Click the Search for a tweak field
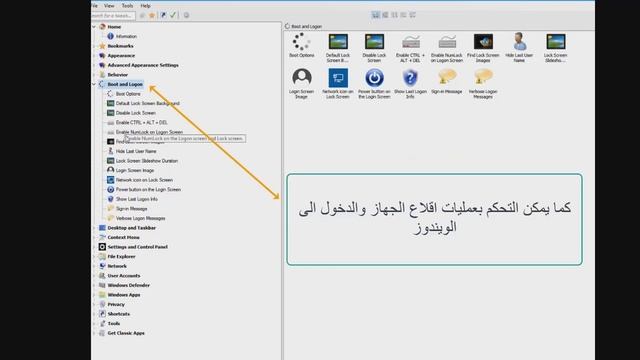 113,16
